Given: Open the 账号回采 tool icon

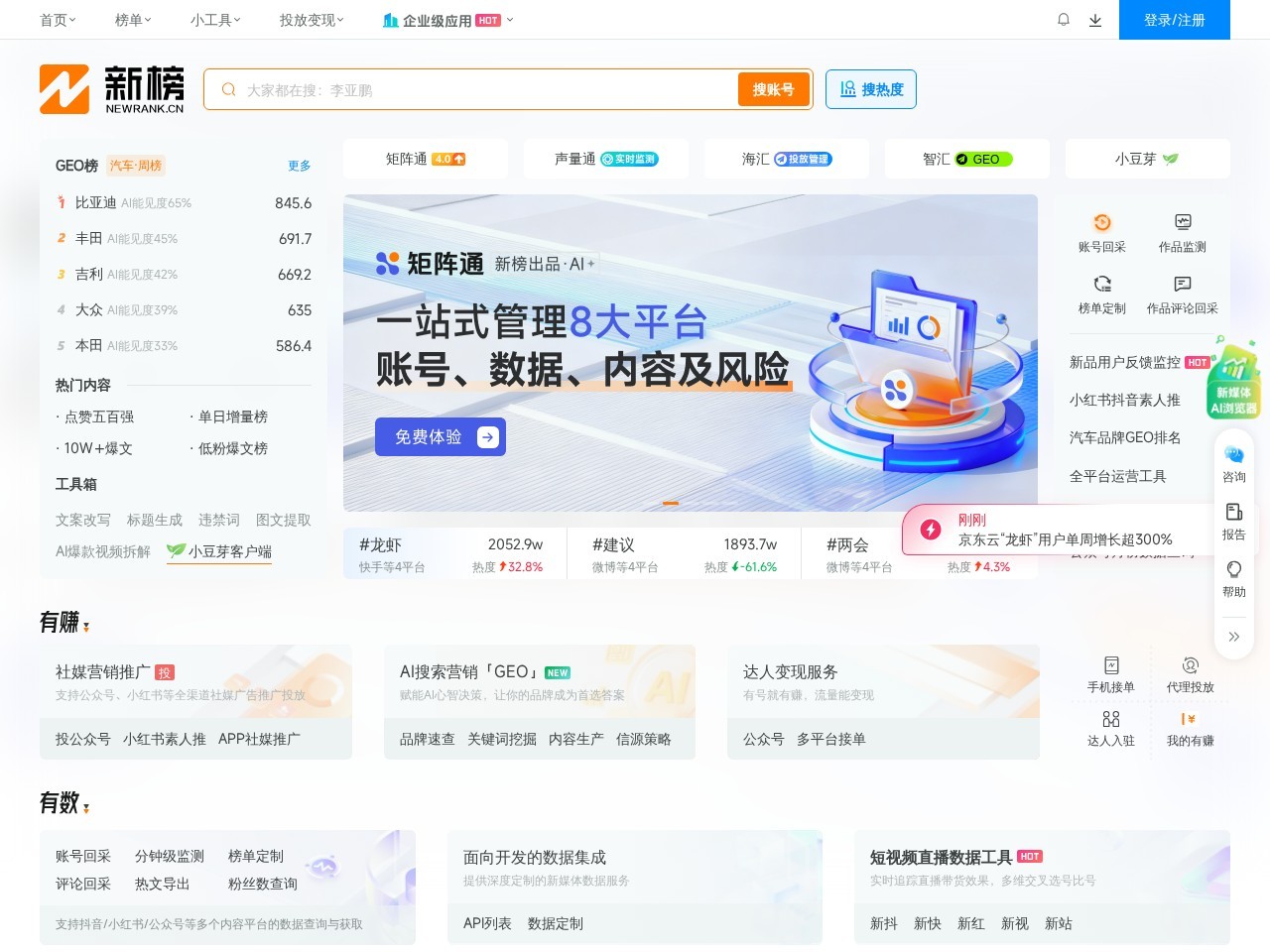Looking at the screenshot, I should (1102, 230).
